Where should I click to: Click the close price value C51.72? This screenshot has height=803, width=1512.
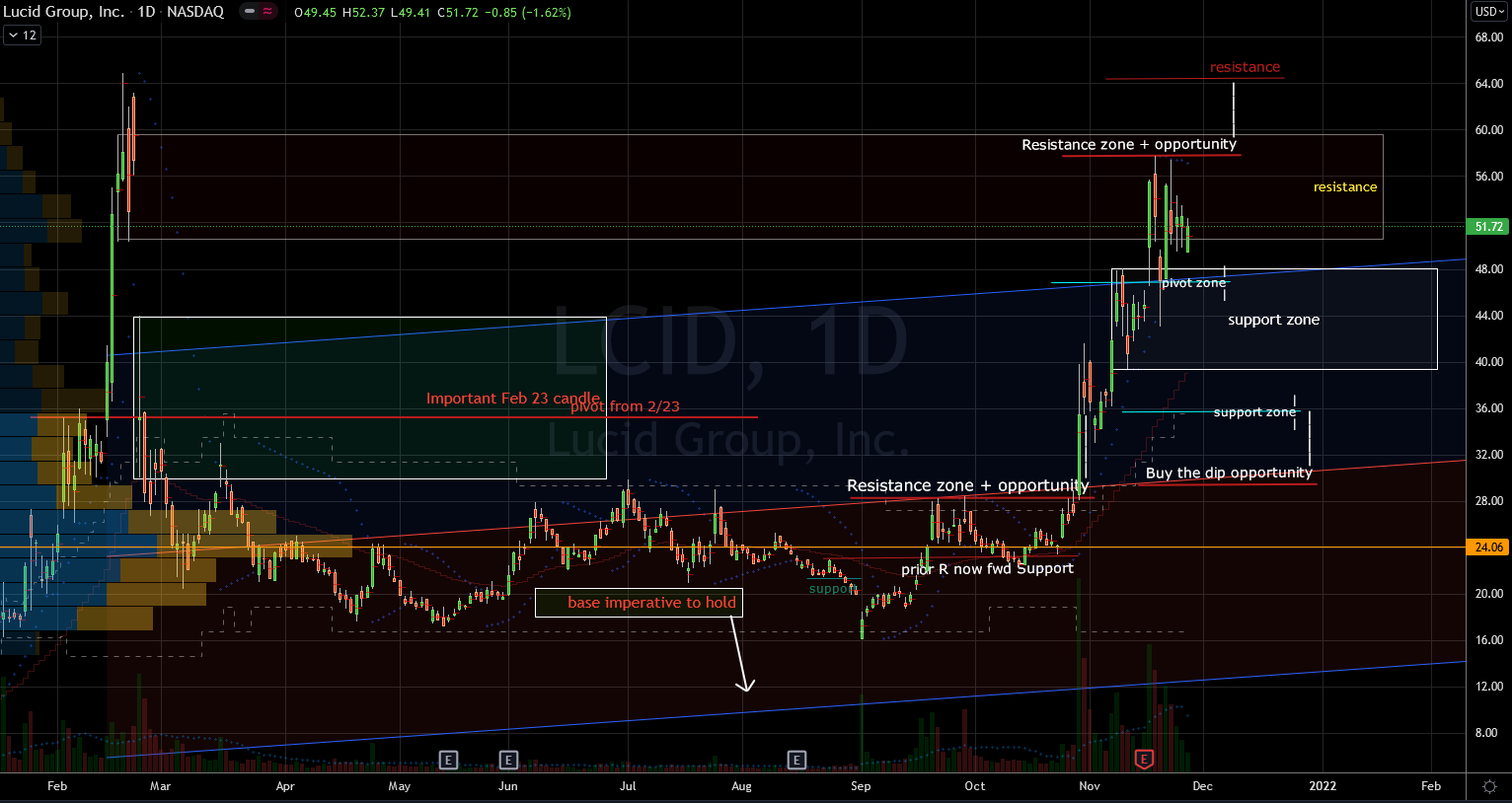[457, 13]
